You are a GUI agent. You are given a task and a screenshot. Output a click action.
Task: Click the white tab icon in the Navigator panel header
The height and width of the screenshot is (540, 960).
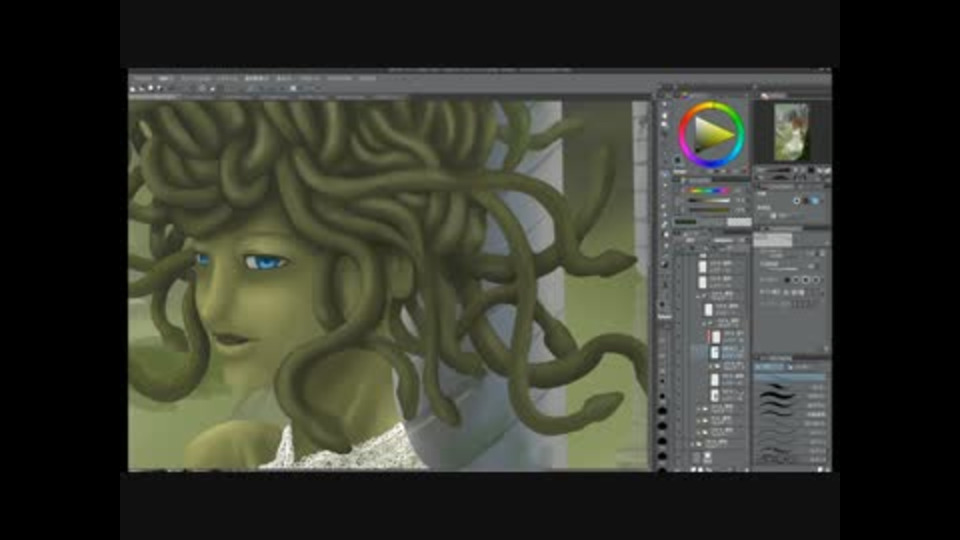(765, 96)
